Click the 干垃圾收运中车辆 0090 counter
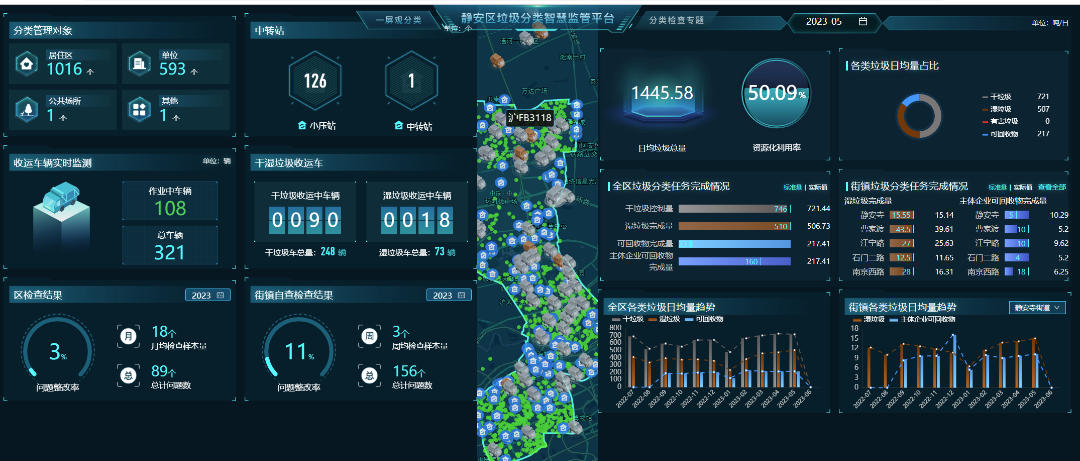This screenshot has width=1080, height=461. 305,221
